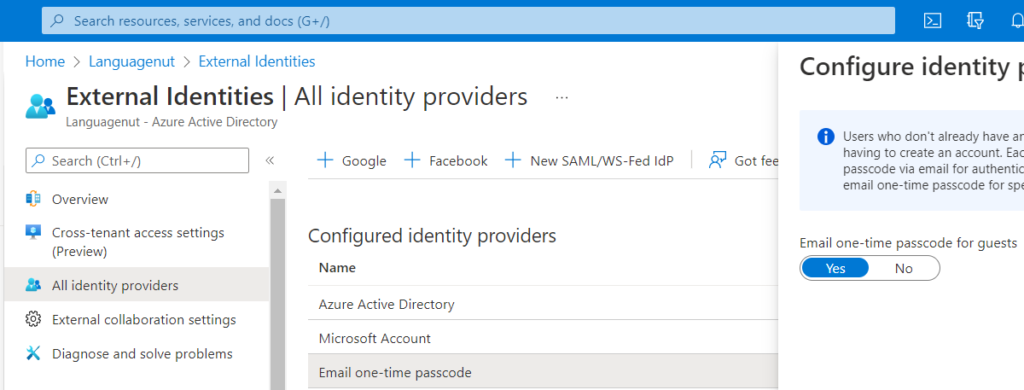Click the top search resources field

click(x=468, y=21)
